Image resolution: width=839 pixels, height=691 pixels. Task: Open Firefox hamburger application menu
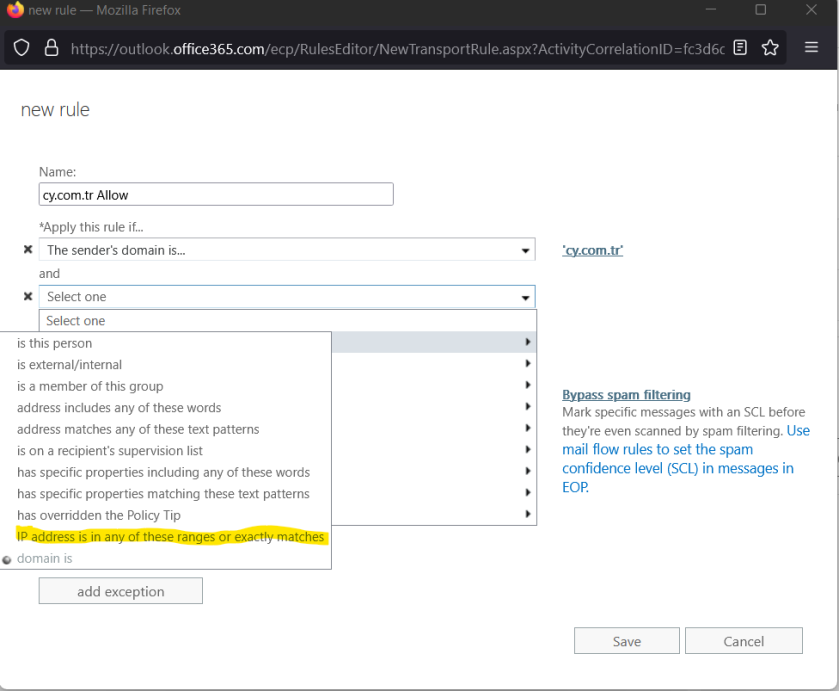811,48
